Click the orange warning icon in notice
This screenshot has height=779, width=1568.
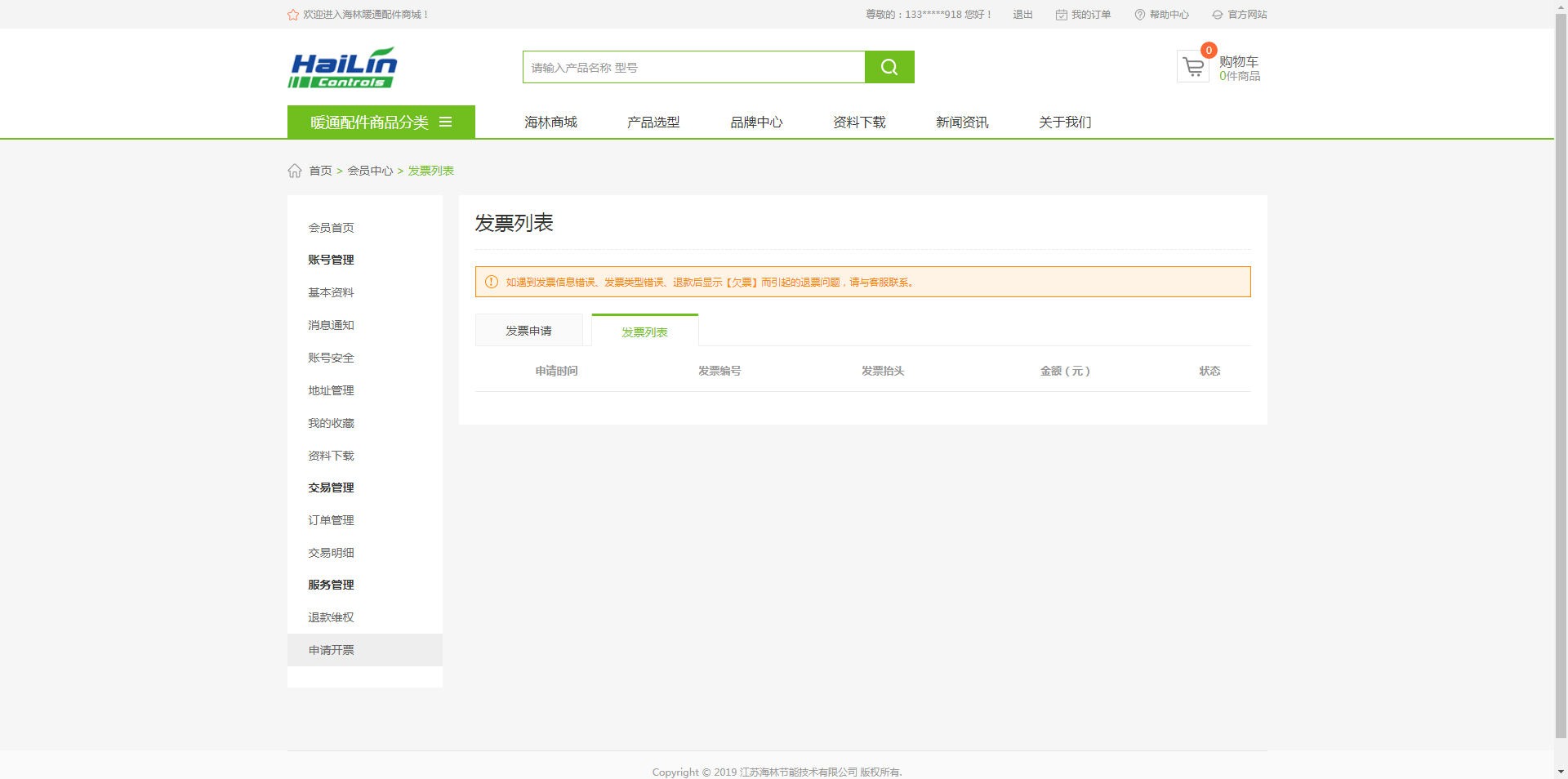tap(492, 282)
